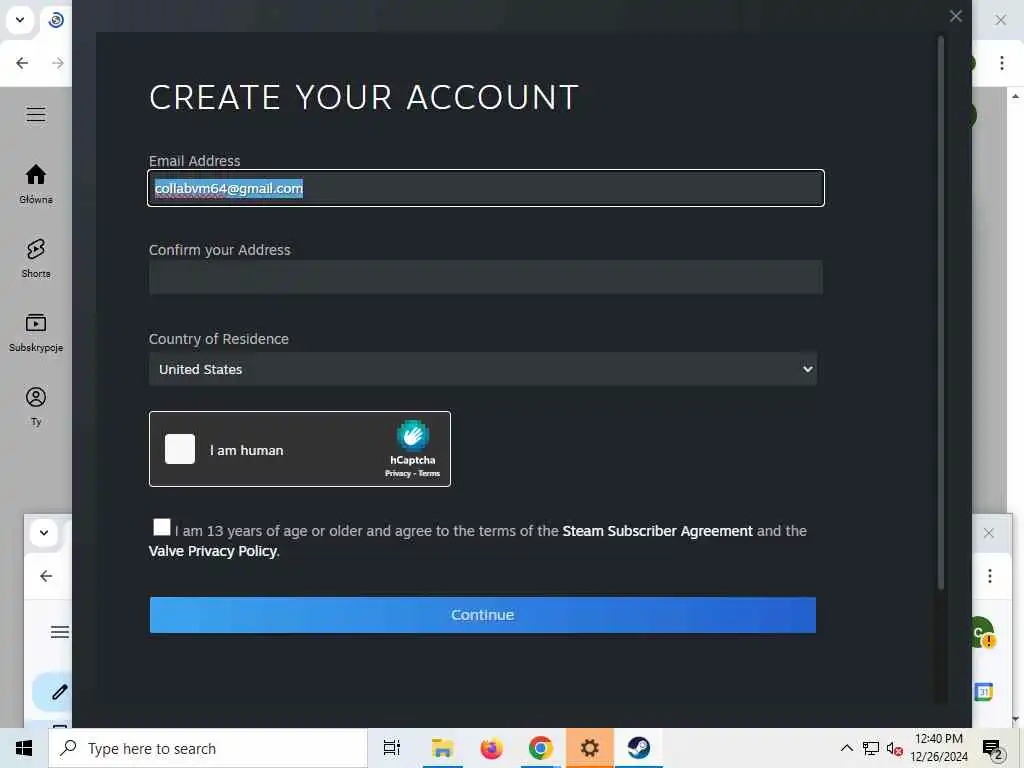Click the taskbar search box
The height and width of the screenshot is (768, 1024).
click(208, 748)
